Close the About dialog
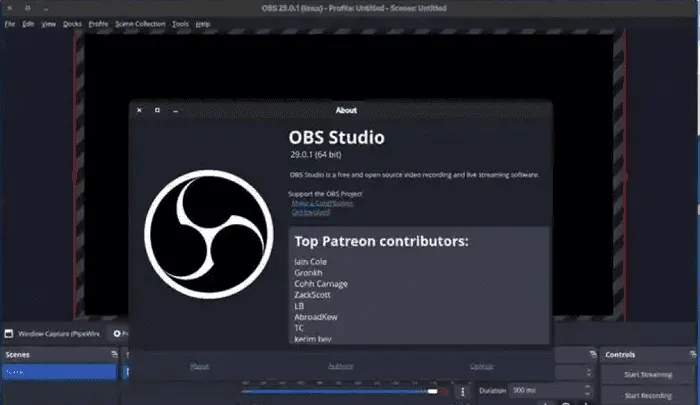 click(x=139, y=110)
